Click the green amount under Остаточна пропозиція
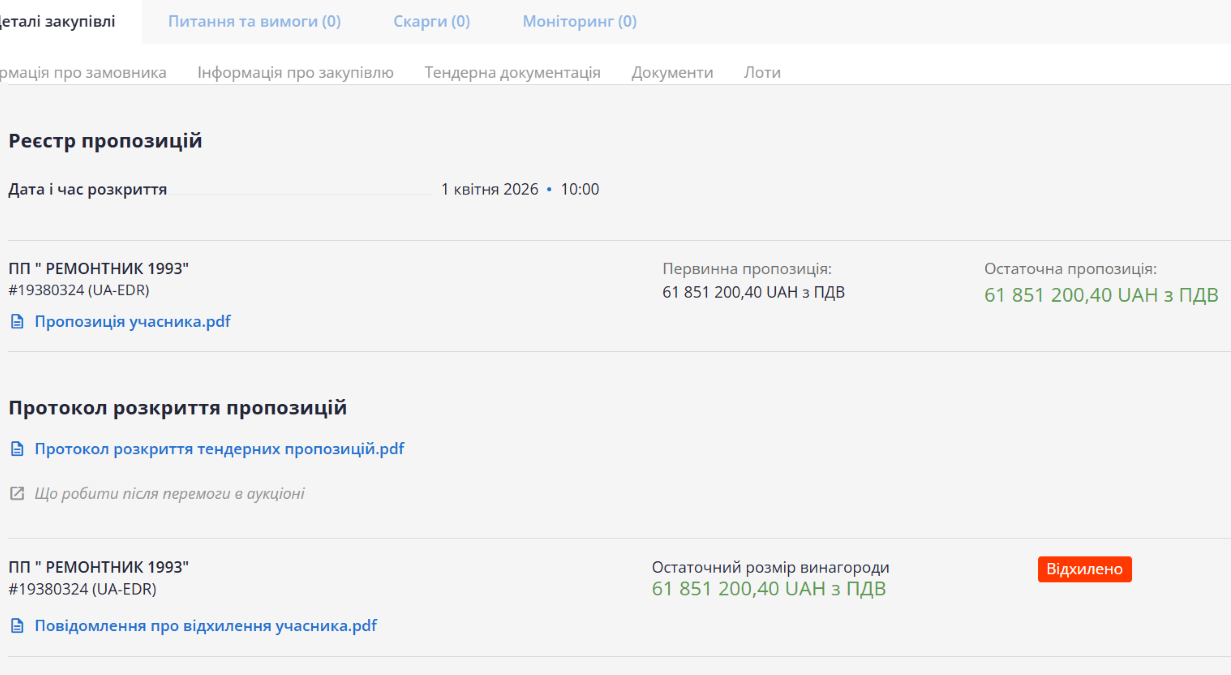This screenshot has height=675, width=1231. [1101, 295]
